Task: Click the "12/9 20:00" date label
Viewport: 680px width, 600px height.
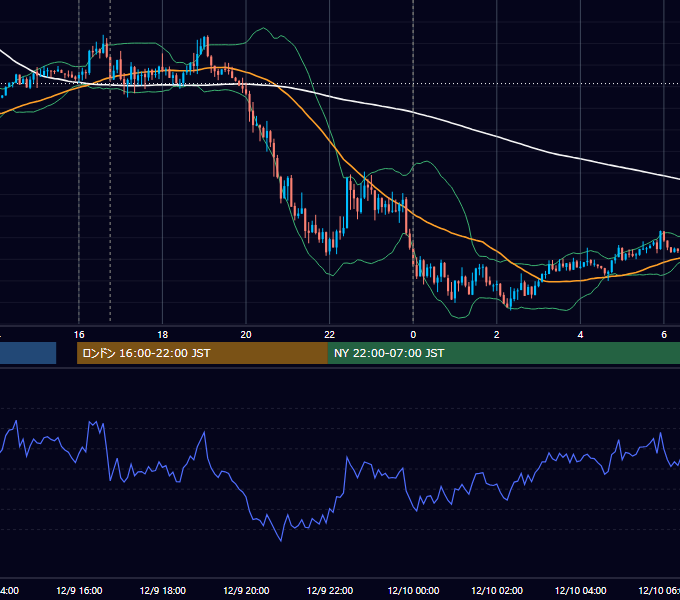Action: point(246,590)
